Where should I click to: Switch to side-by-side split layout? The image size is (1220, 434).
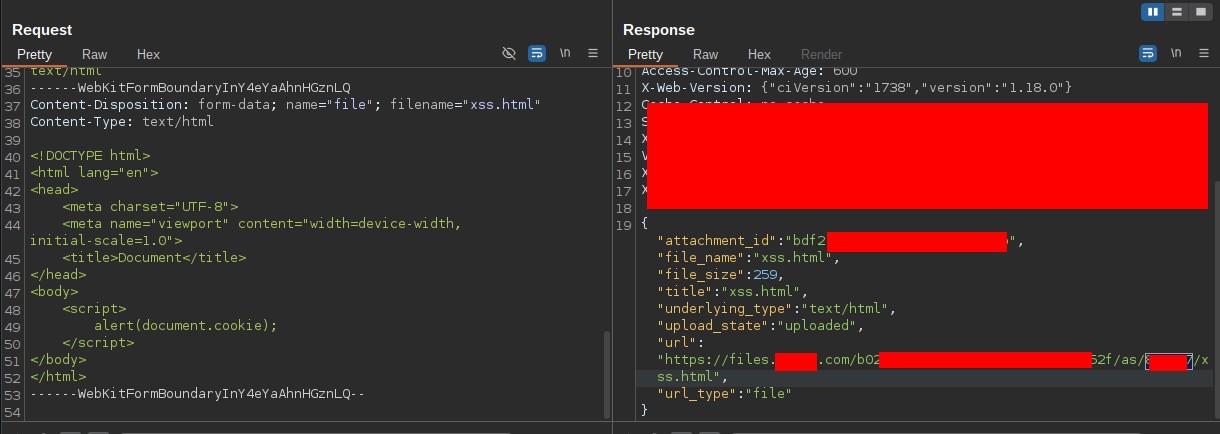[x=1153, y=12]
